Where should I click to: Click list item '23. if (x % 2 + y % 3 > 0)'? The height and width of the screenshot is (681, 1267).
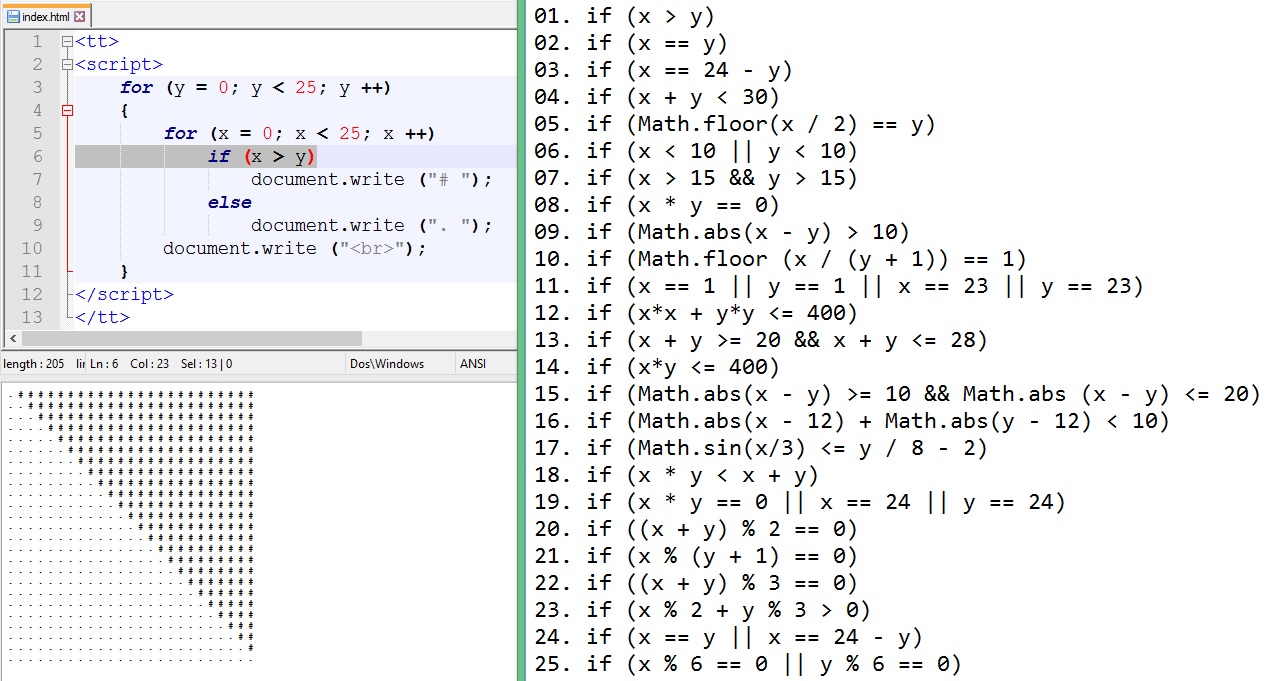pos(702,610)
